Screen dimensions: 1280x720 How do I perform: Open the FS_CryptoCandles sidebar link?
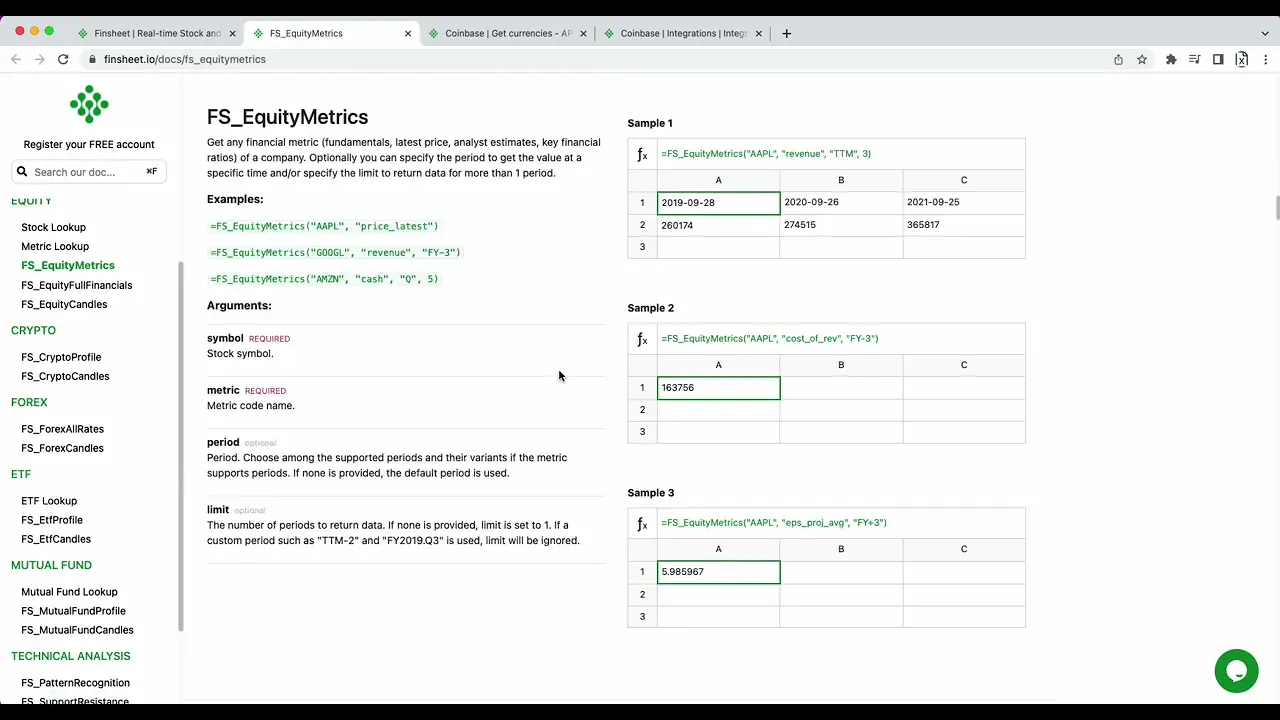(x=65, y=376)
